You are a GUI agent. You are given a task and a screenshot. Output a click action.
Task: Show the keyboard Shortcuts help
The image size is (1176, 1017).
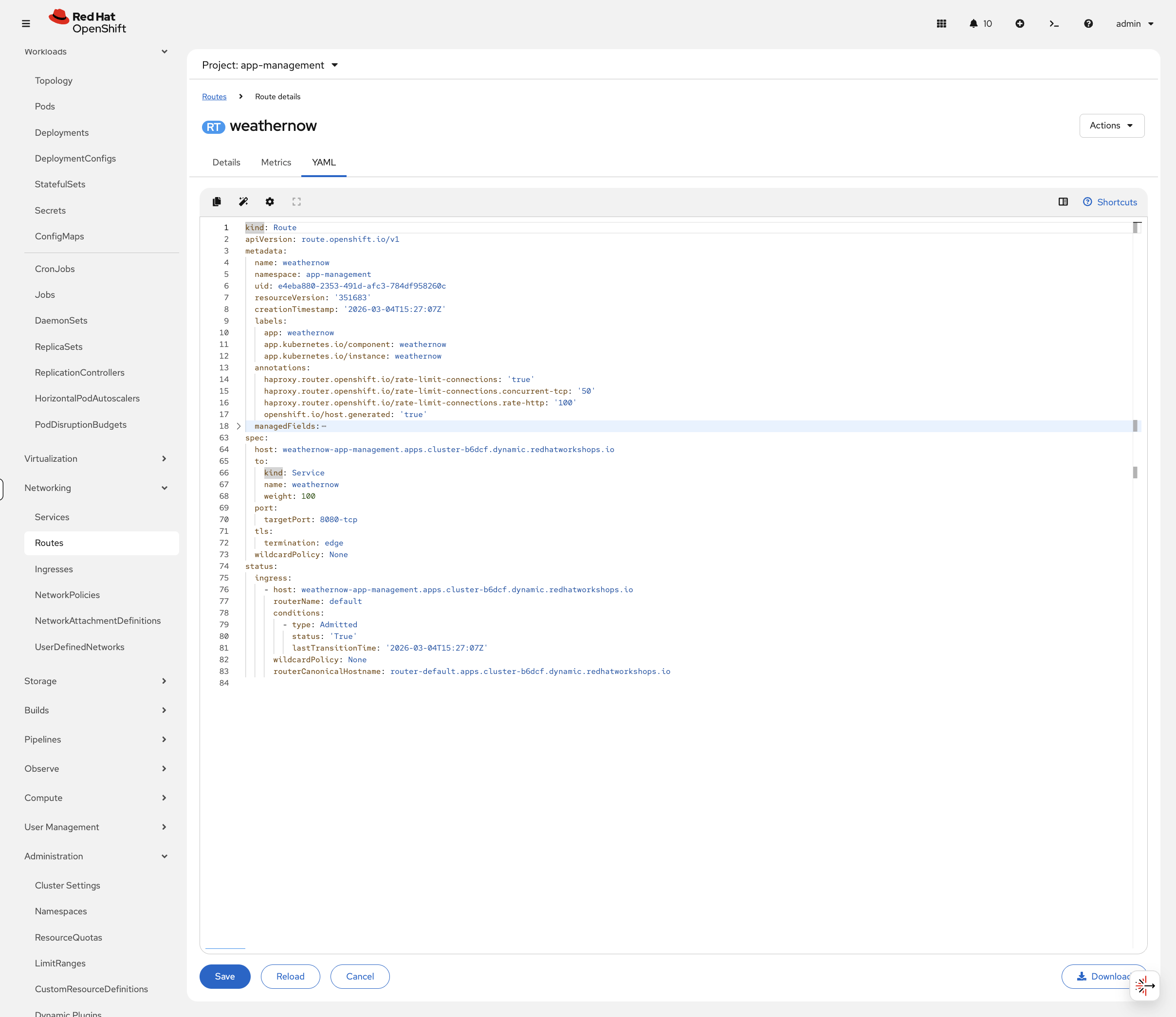(x=1110, y=201)
